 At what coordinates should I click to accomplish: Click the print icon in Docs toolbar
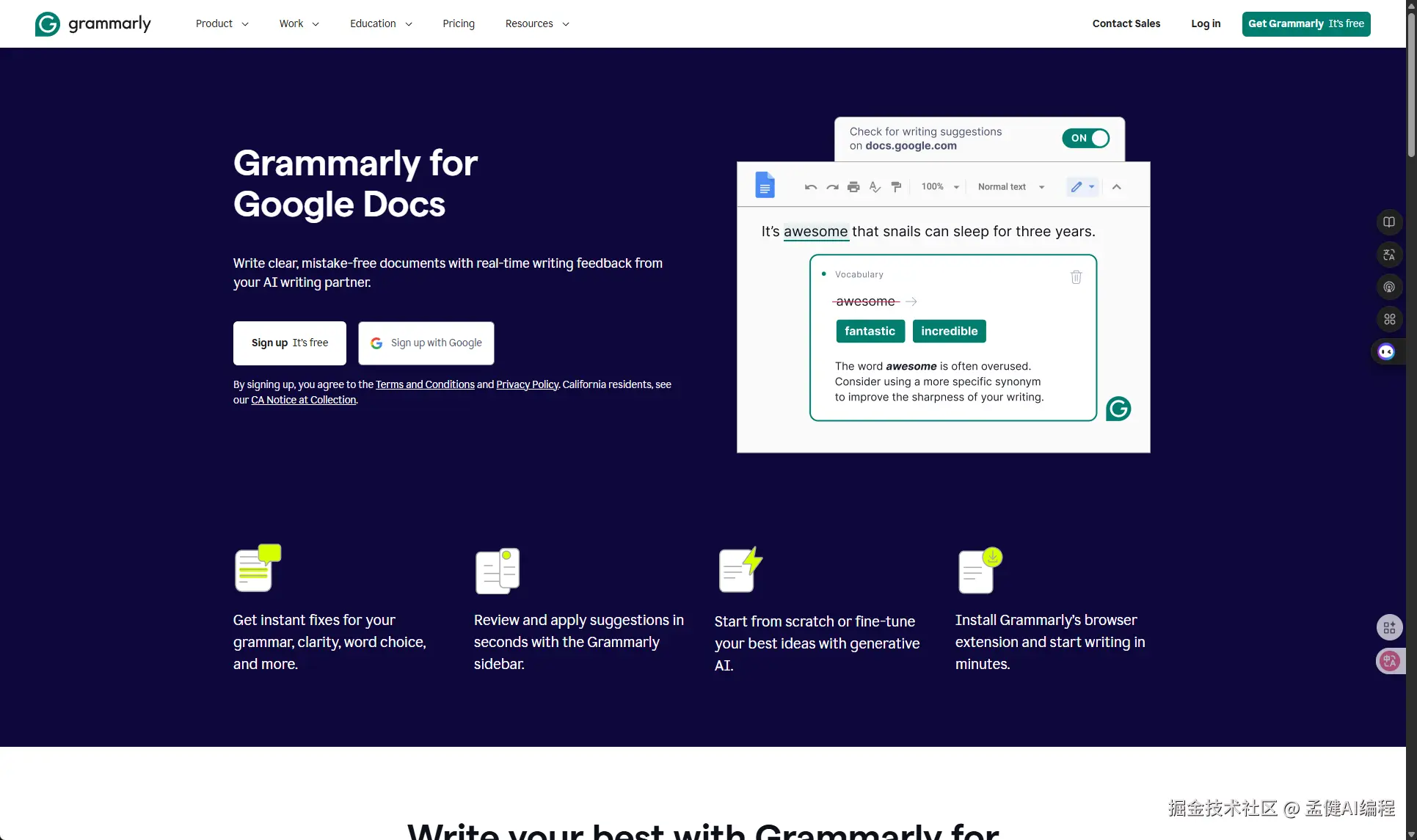point(853,187)
